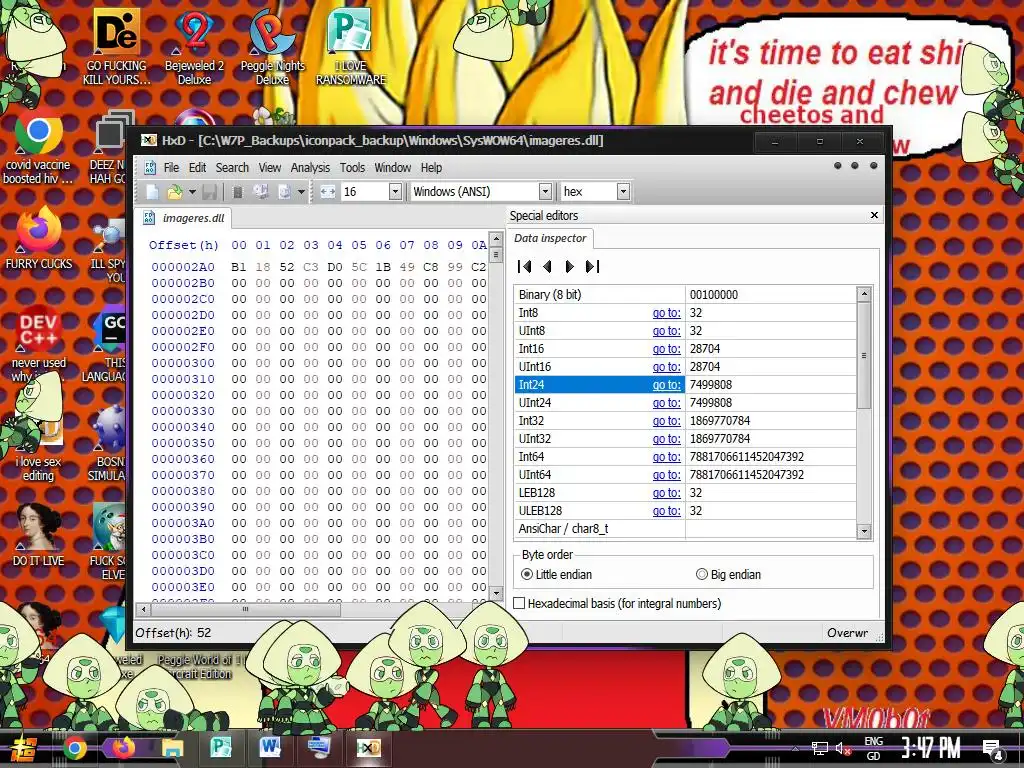Viewport: 1024px width, 768px height.
Task: Enable Hexadecimal basis for integral numbers
Action: (x=618, y=603)
